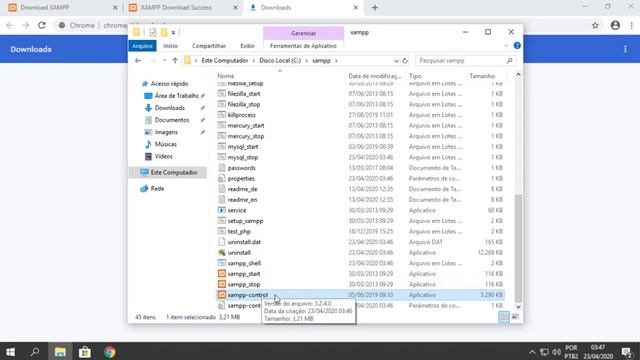Image resolution: width=640 pixels, height=360 pixels.
Task: Select the readme_en file
Action: click(x=242, y=200)
